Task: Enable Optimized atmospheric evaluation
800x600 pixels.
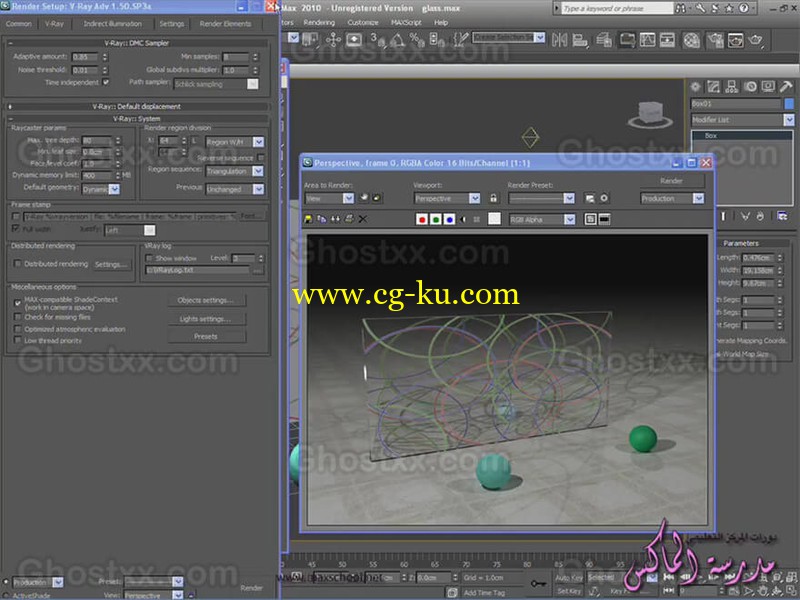Action: click(17, 329)
